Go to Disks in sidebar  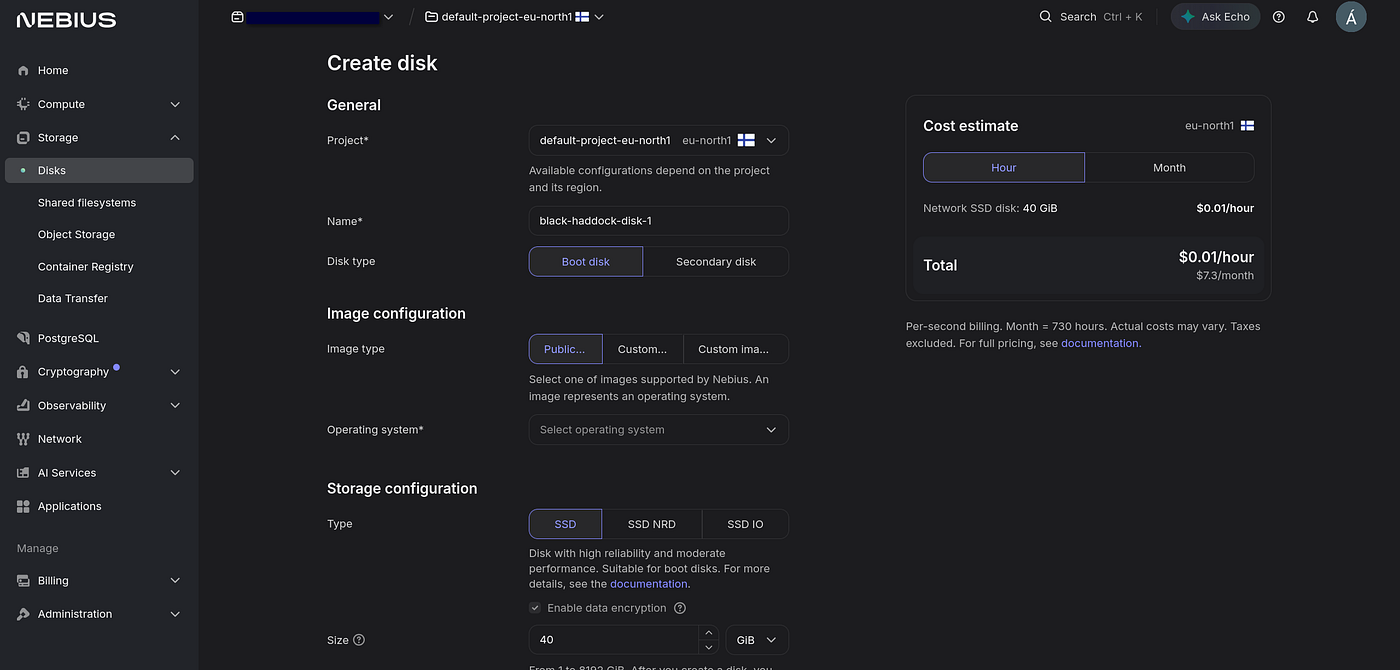click(99, 171)
